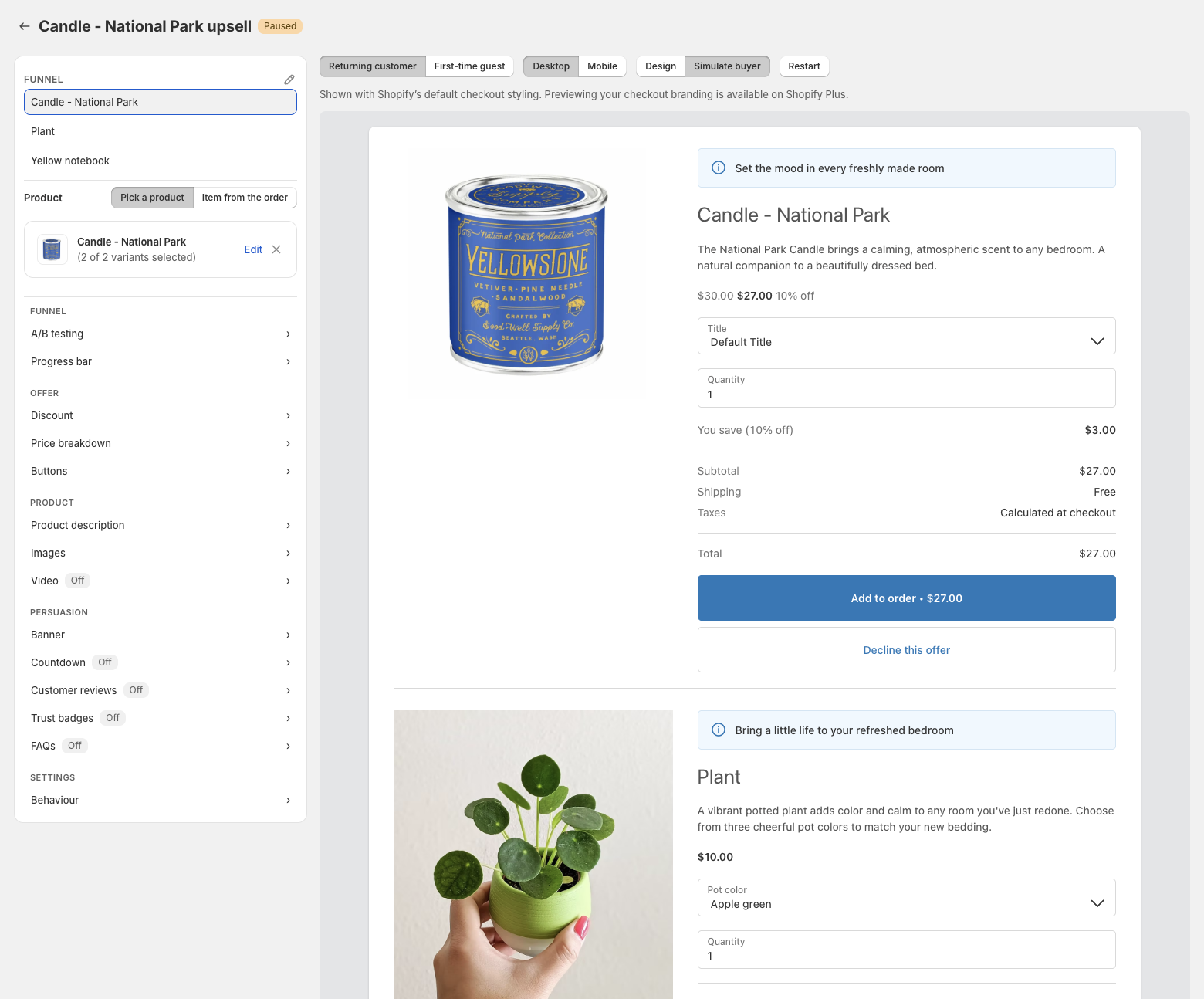Remove the Candle - National Park product
Viewport: 1204px width, 999px height.
276,249
